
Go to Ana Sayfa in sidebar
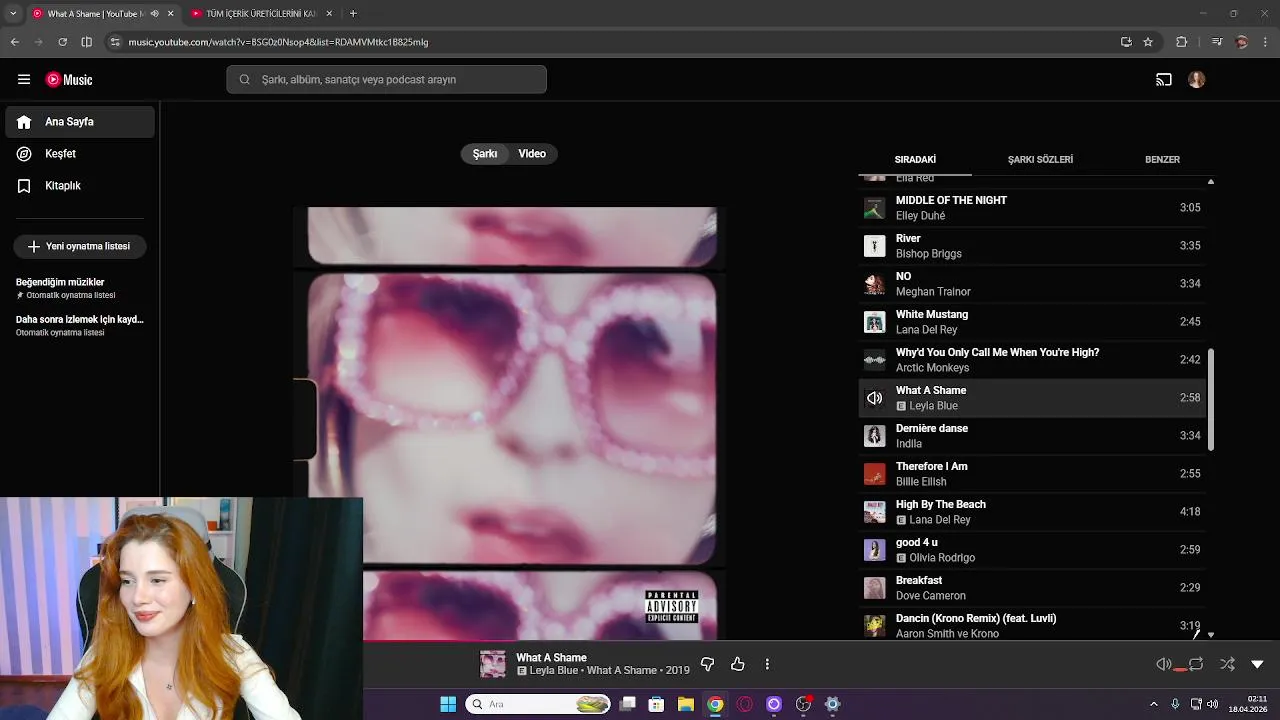click(x=80, y=122)
